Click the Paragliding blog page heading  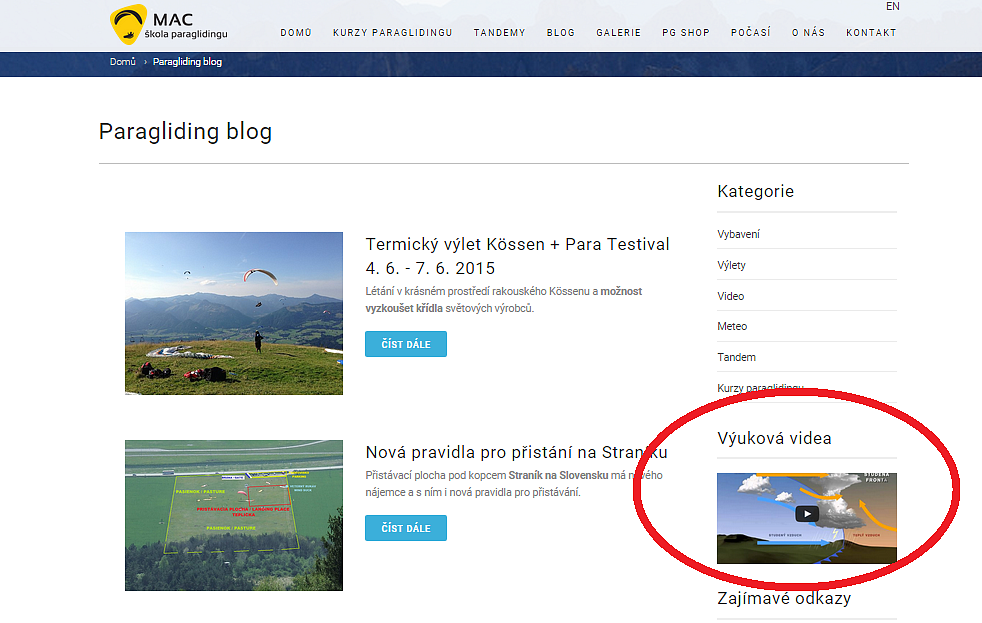tap(185, 131)
